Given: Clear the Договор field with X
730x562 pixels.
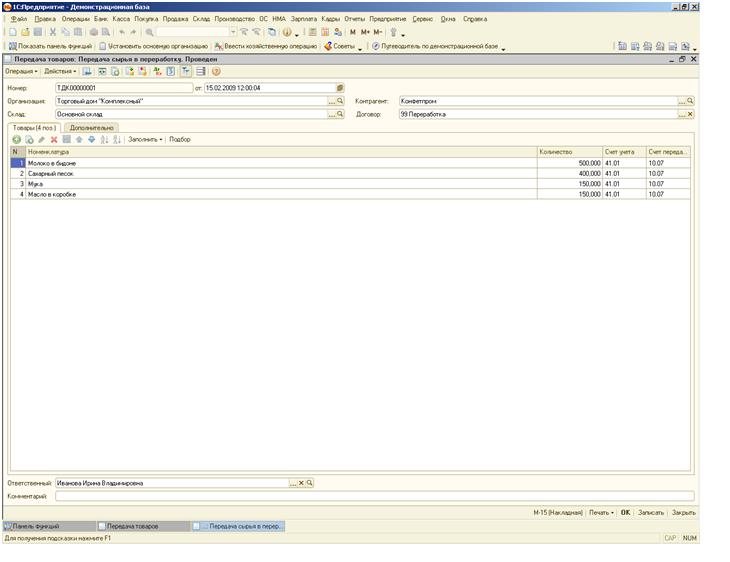Looking at the screenshot, I should 690,114.
